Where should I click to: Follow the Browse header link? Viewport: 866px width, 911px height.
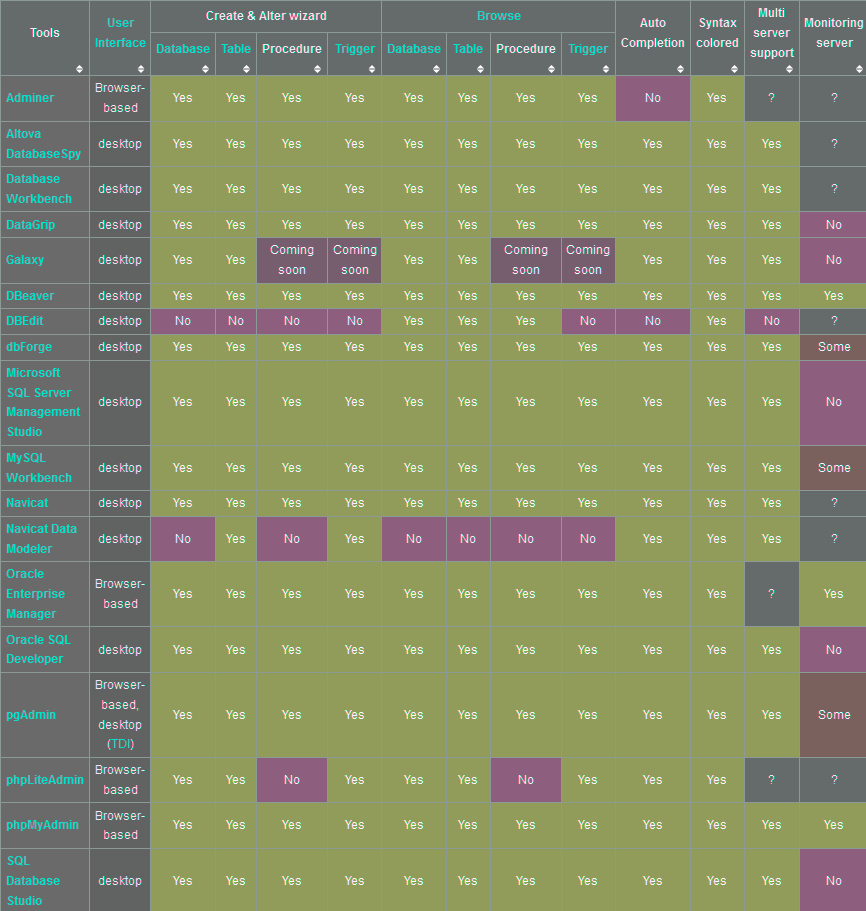click(499, 16)
